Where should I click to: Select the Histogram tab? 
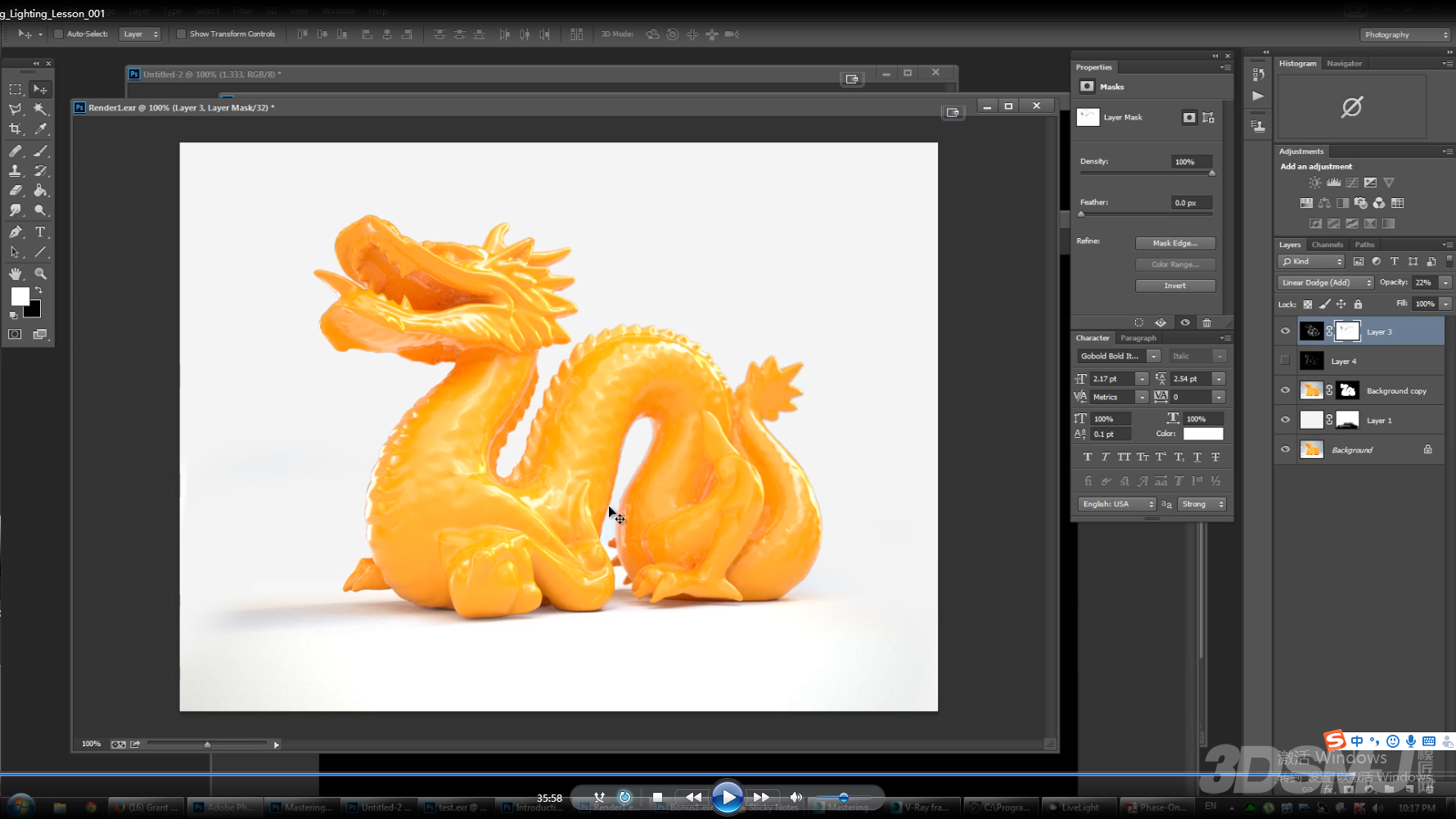(x=1297, y=64)
